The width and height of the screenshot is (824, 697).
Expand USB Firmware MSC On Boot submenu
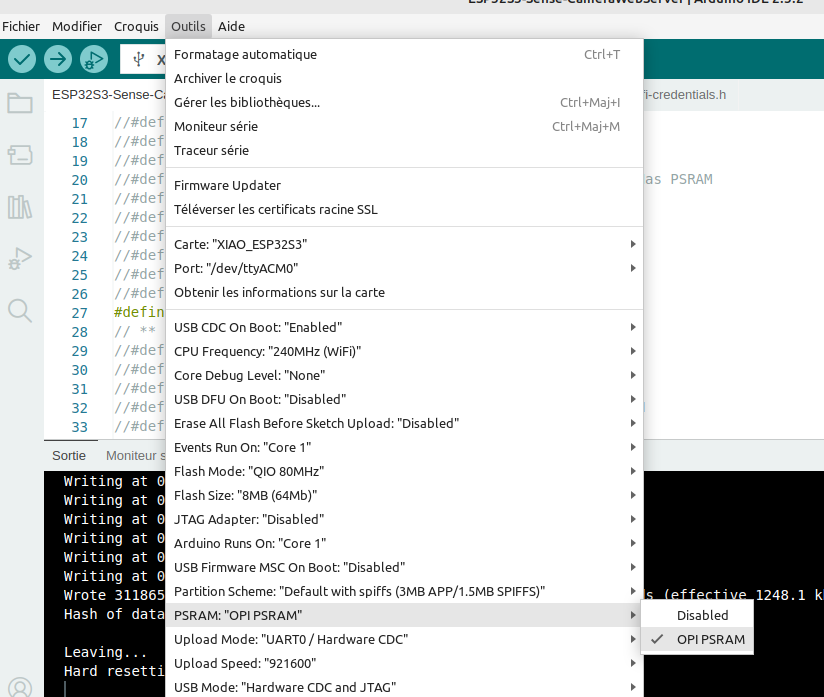[404, 567]
